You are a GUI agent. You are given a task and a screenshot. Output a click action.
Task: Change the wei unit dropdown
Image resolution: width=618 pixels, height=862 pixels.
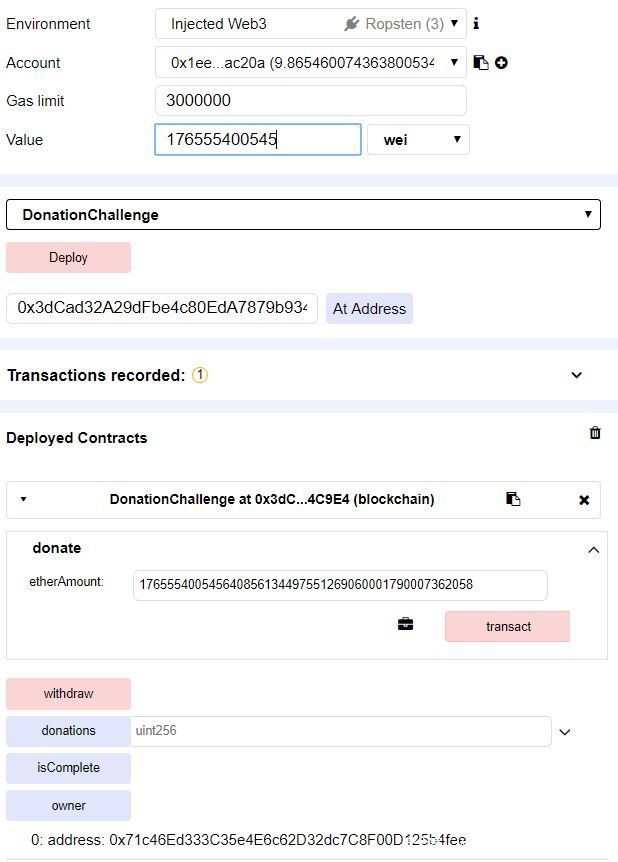418,140
